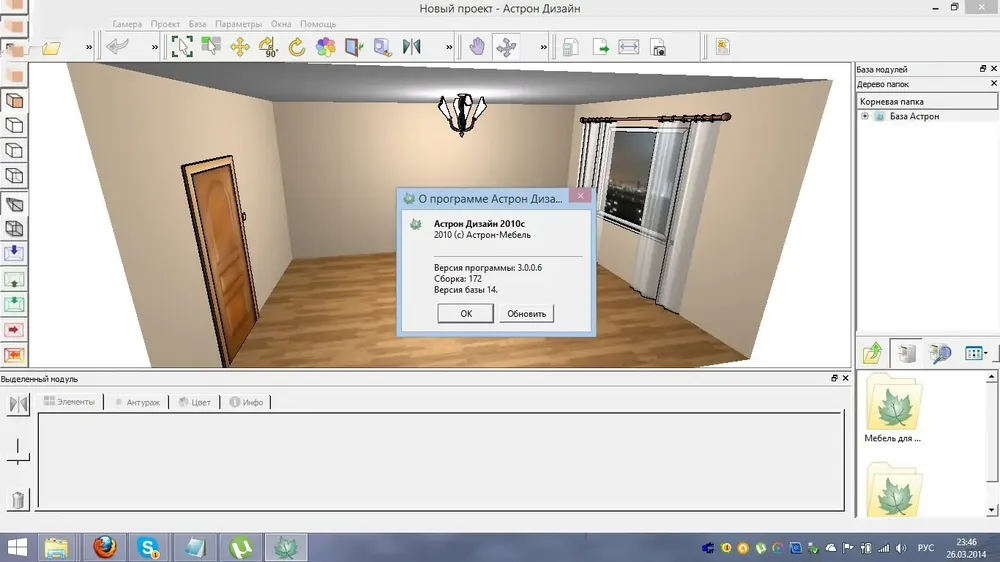Close the Выделенный модуль panel
The height and width of the screenshot is (562, 1000).
pyautogui.click(x=846, y=378)
